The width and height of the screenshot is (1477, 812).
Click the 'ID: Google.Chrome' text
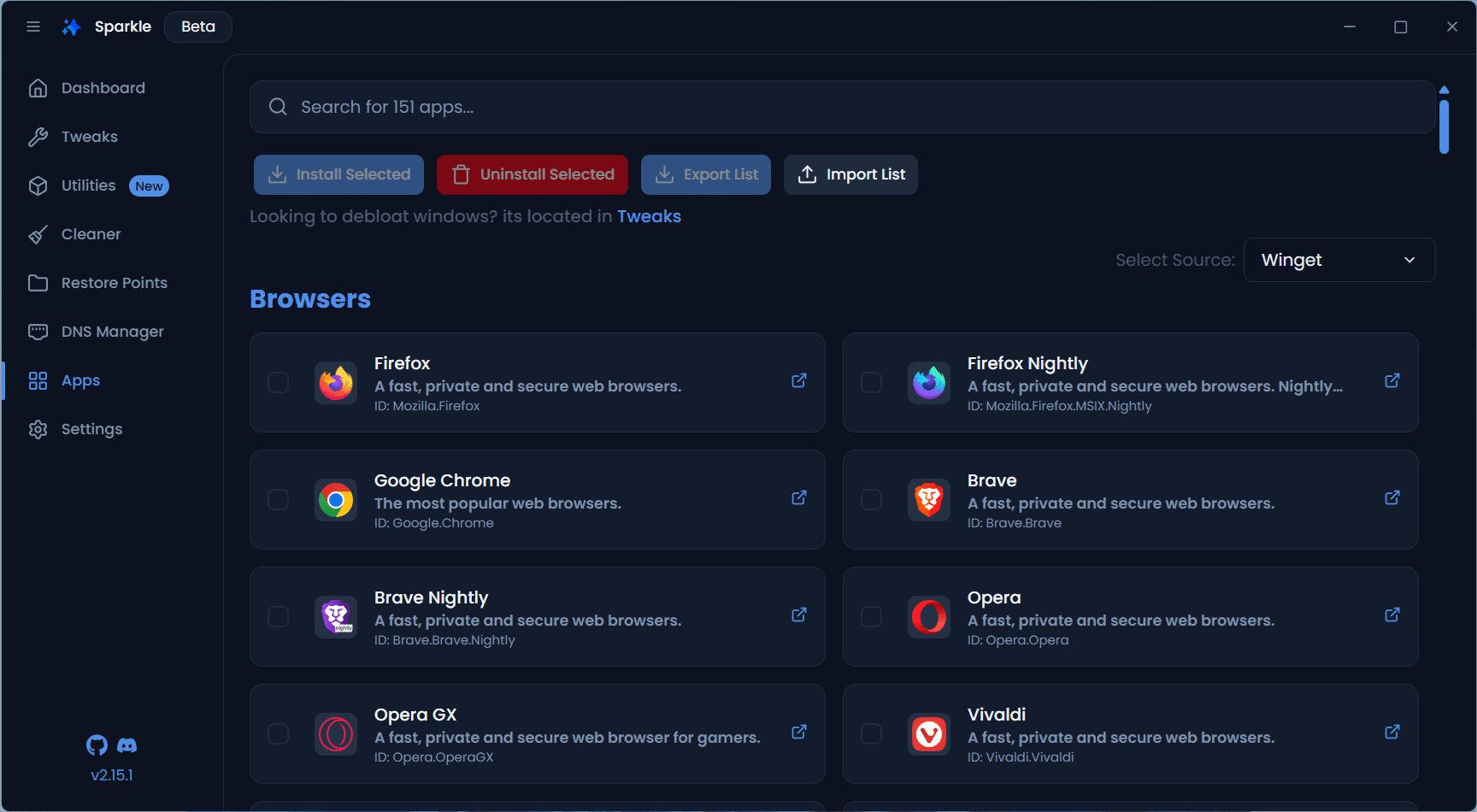433,523
